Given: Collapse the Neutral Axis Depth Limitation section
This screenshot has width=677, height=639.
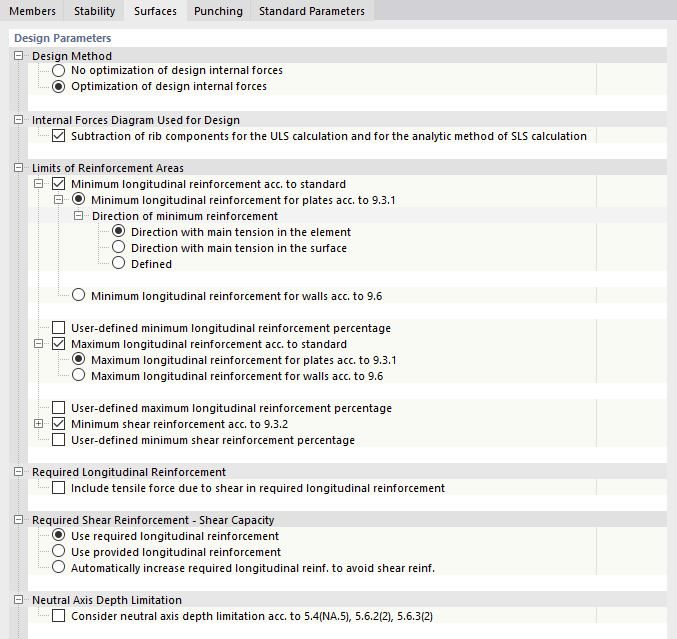Looking at the screenshot, I should [x=19, y=600].
